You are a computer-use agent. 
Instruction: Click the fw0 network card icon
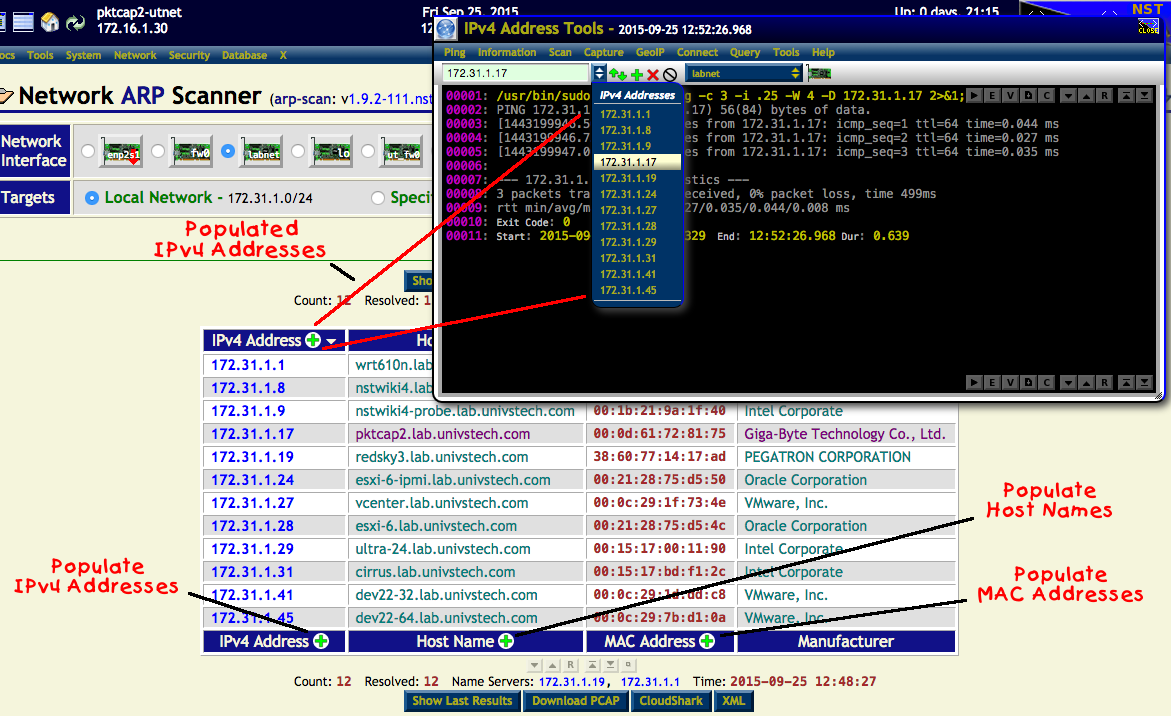point(192,152)
